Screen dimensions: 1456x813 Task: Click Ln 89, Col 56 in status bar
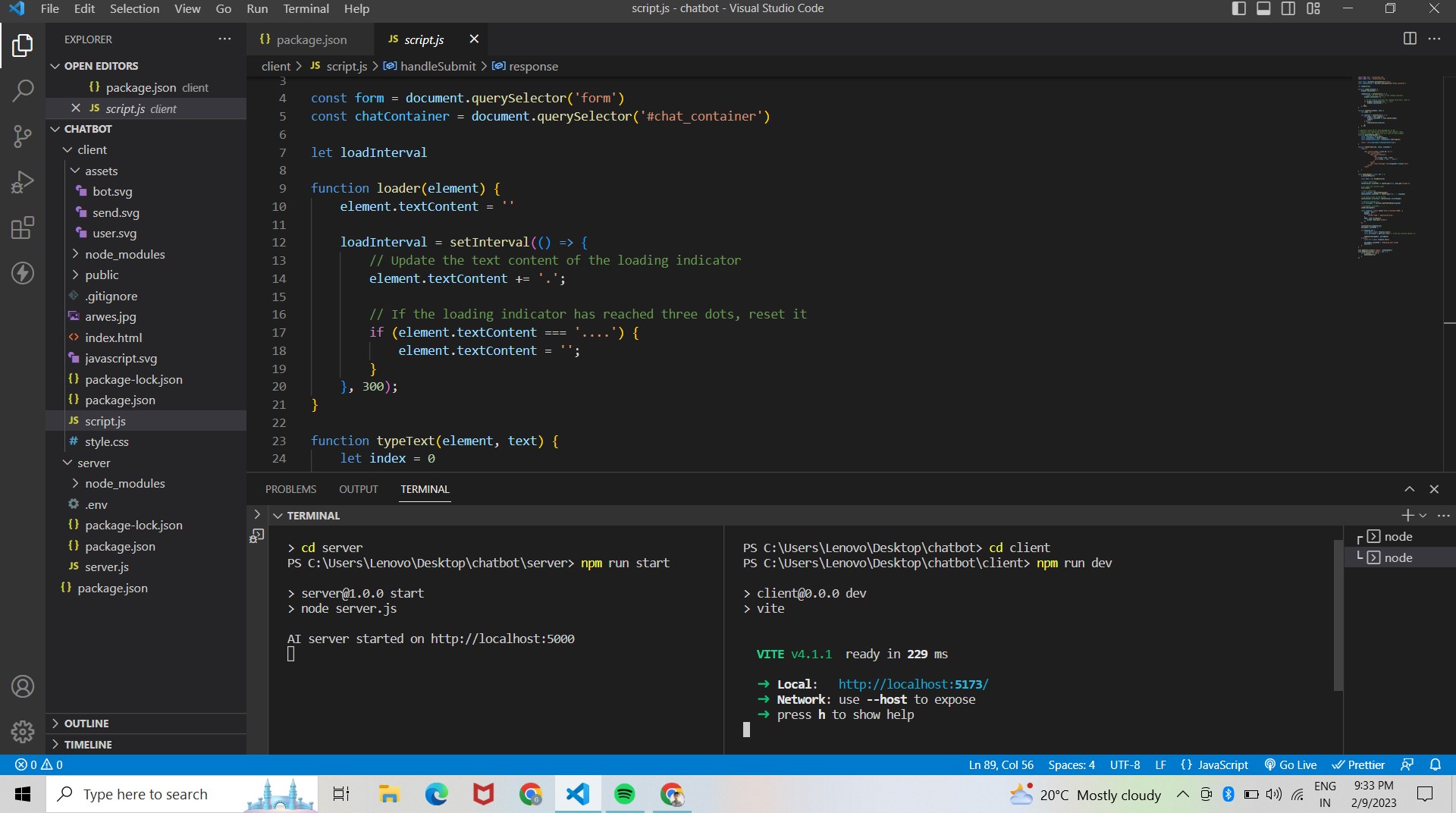coord(1001,764)
